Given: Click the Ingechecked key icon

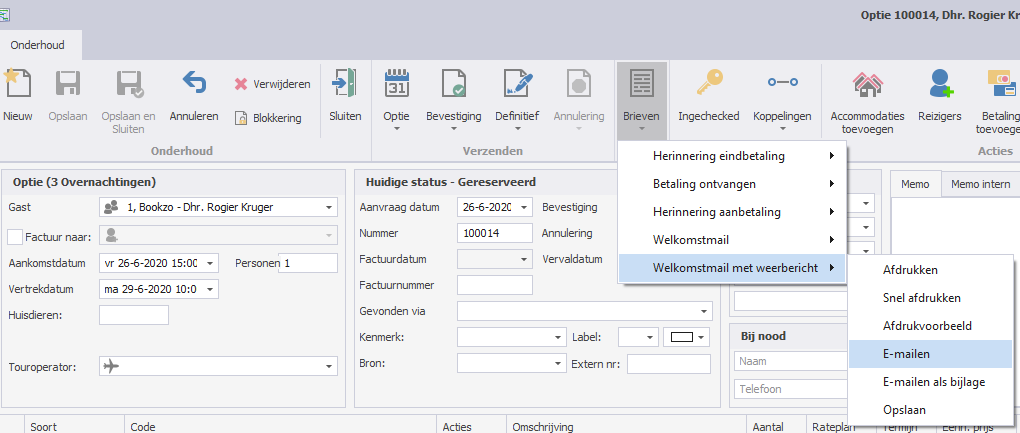Looking at the screenshot, I should point(709,83).
